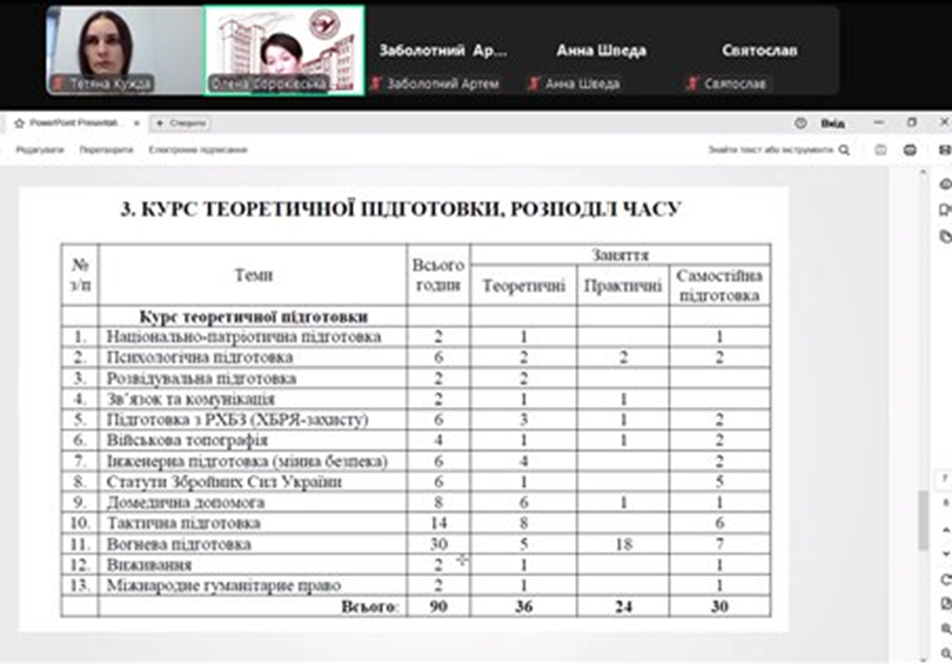This screenshot has height=664, width=952.
Task: Click Розвідувальна підготовка row text
Action: (202, 378)
